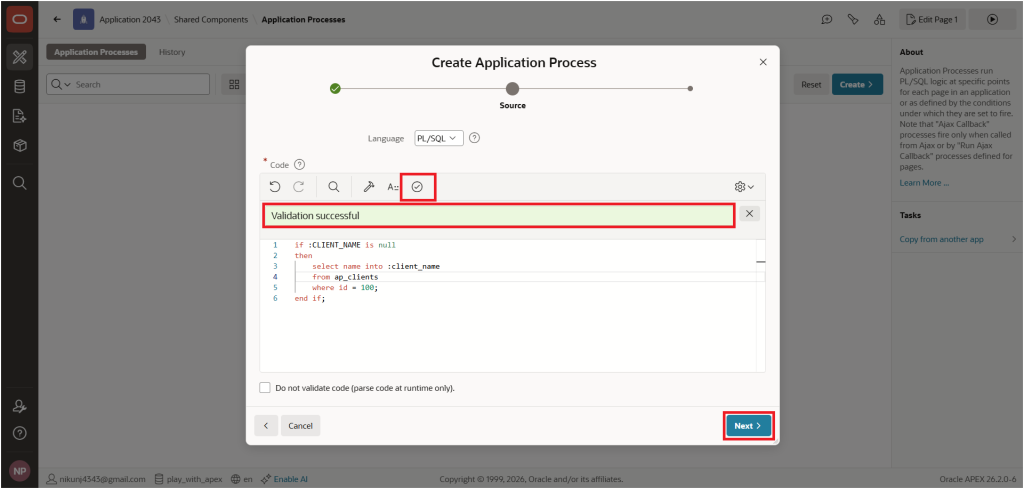Image resolution: width=1024 pixels, height=489 pixels.
Task: Expand the code editor settings gear menu
Action: (744, 187)
